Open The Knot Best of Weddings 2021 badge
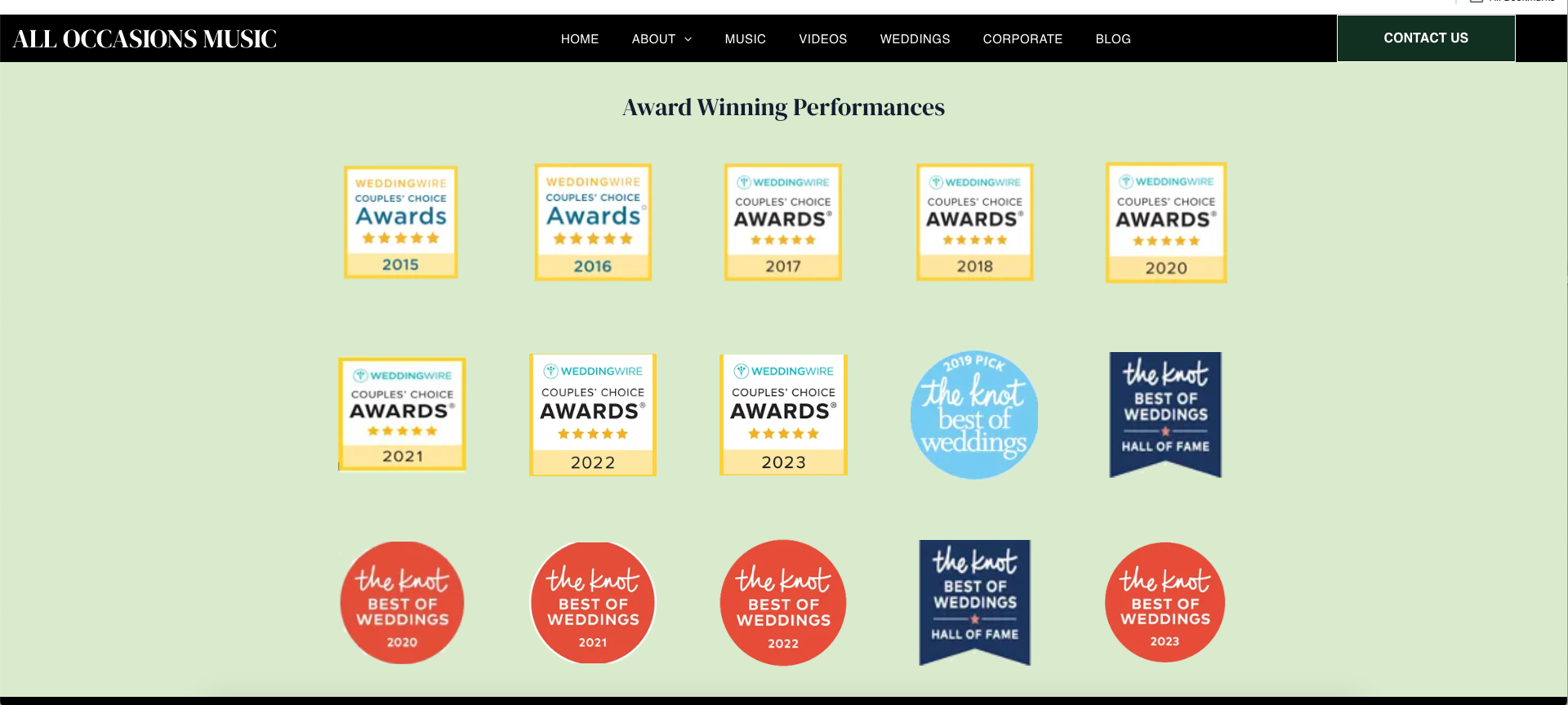Viewport: 1568px width, 705px height. (x=593, y=603)
